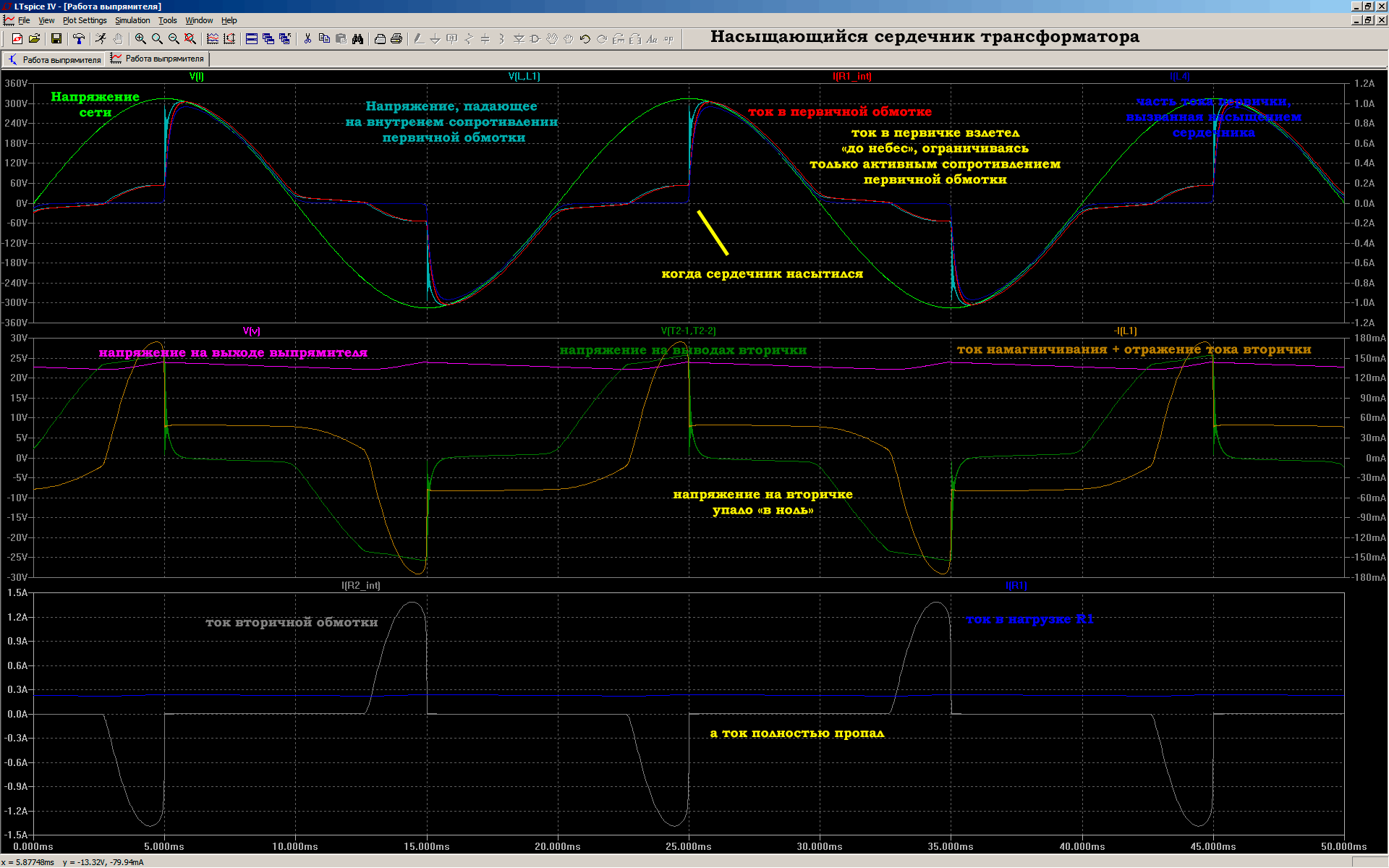1389x868 pixels.
Task: Click the -I(L1) trace label
Action: (1126, 331)
